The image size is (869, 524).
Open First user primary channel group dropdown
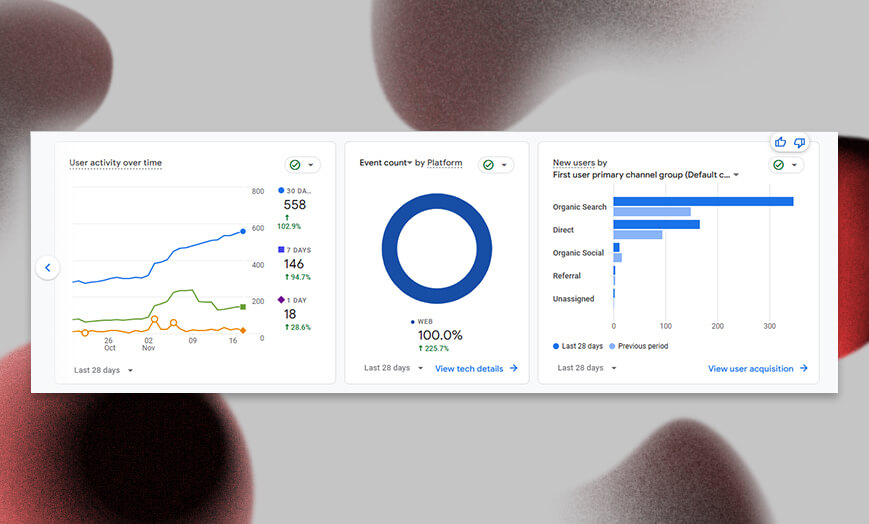coord(646,175)
